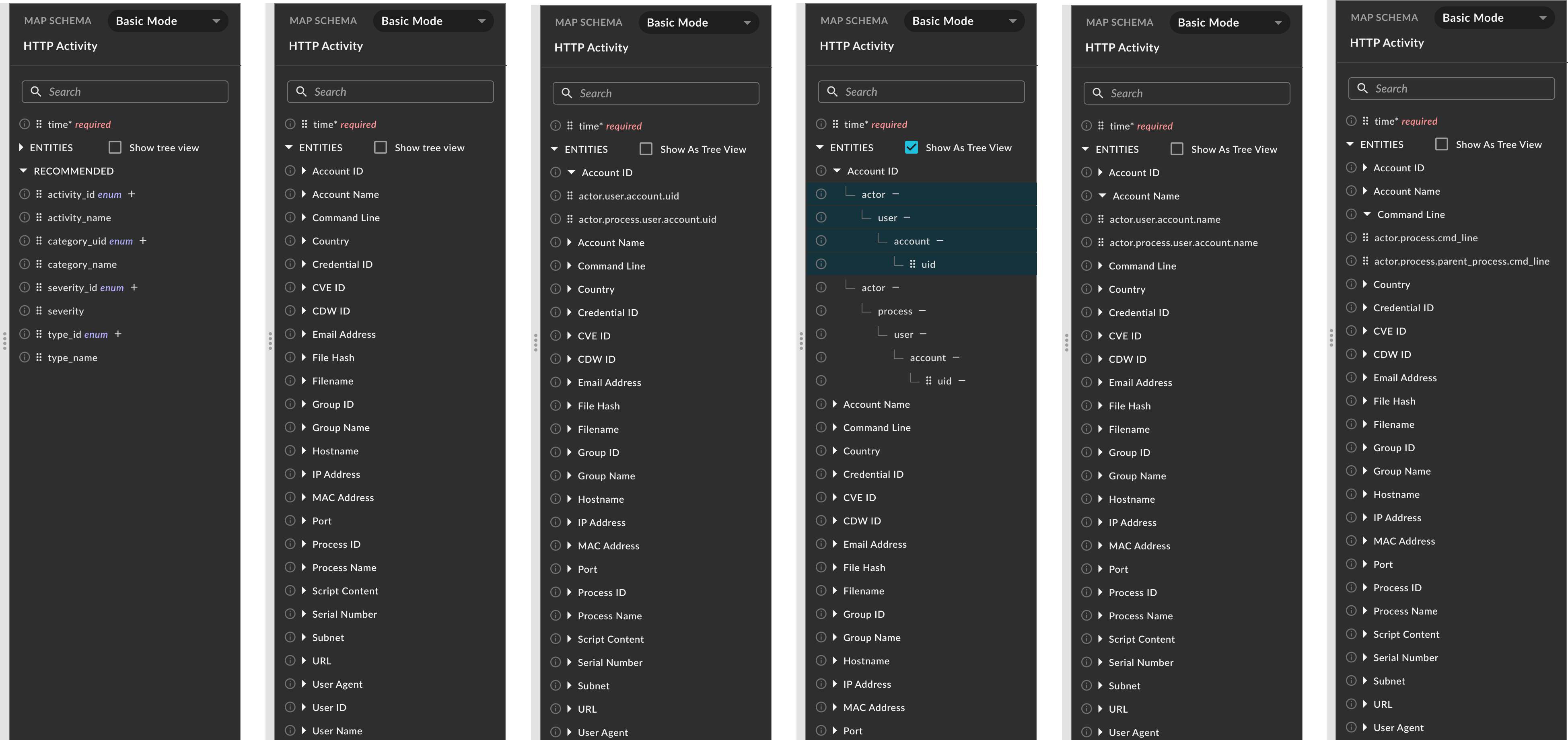Click the info icon beside activity_id
Screen dimensions: 1568x740
click(25, 194)
